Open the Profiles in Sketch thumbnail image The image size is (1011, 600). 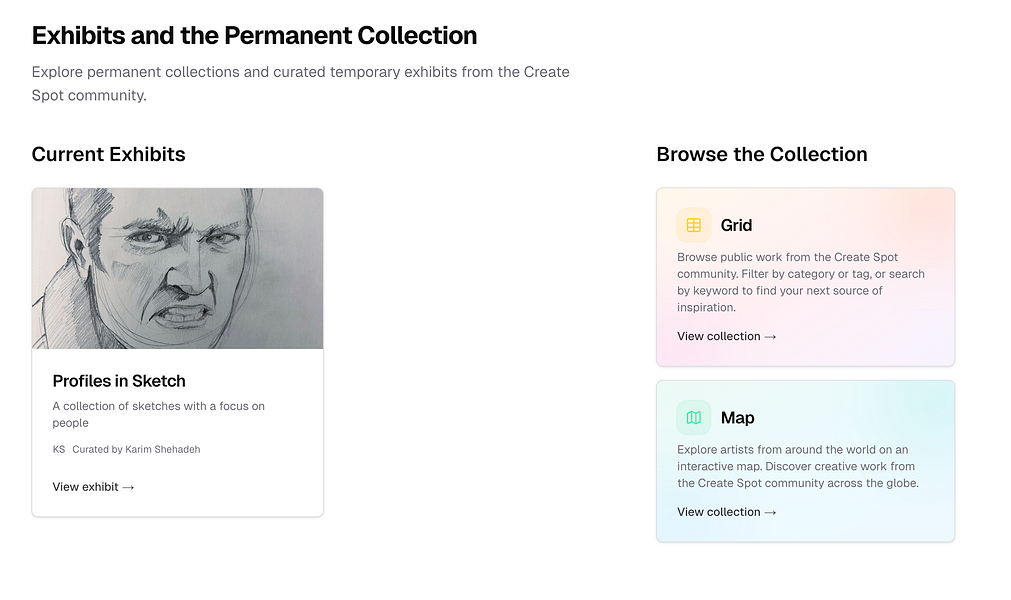[178, 269]
